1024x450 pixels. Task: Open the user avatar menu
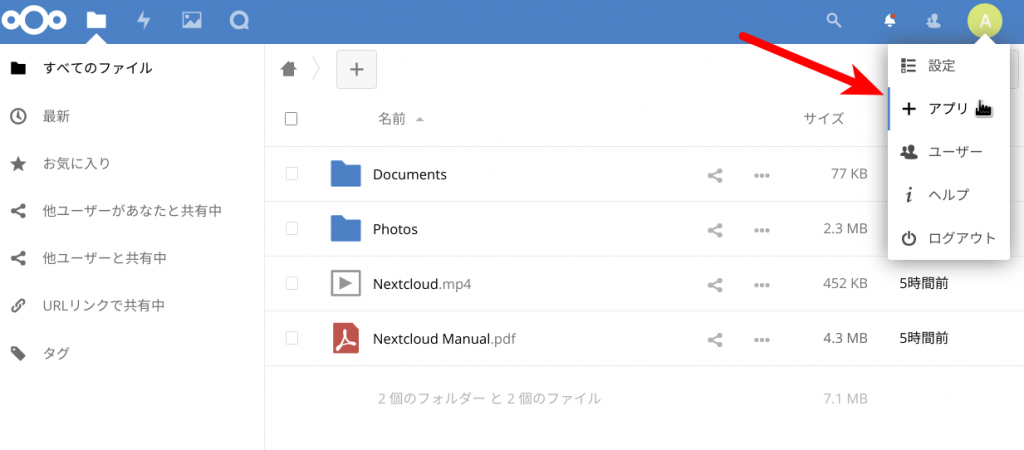984,21
